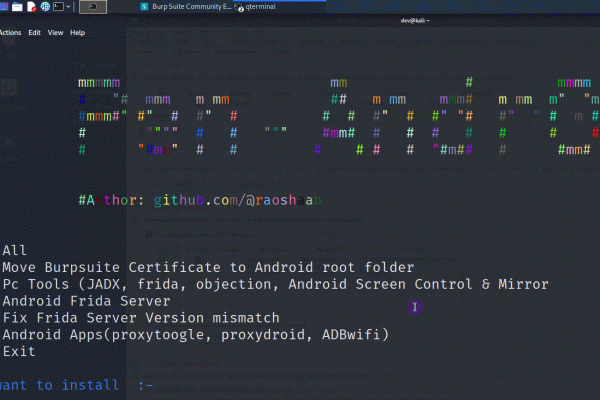Click the Author github.com/@raoshaab text

click(200, 200)
